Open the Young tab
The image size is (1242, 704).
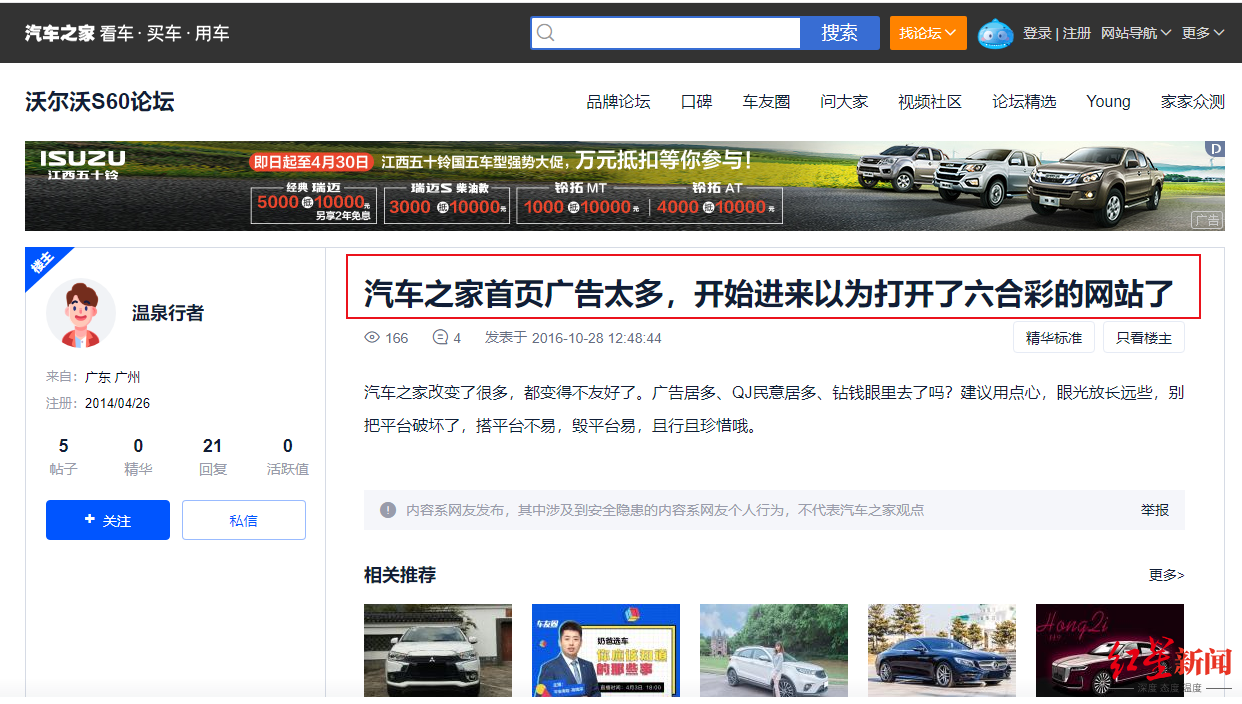(1108, 102)
